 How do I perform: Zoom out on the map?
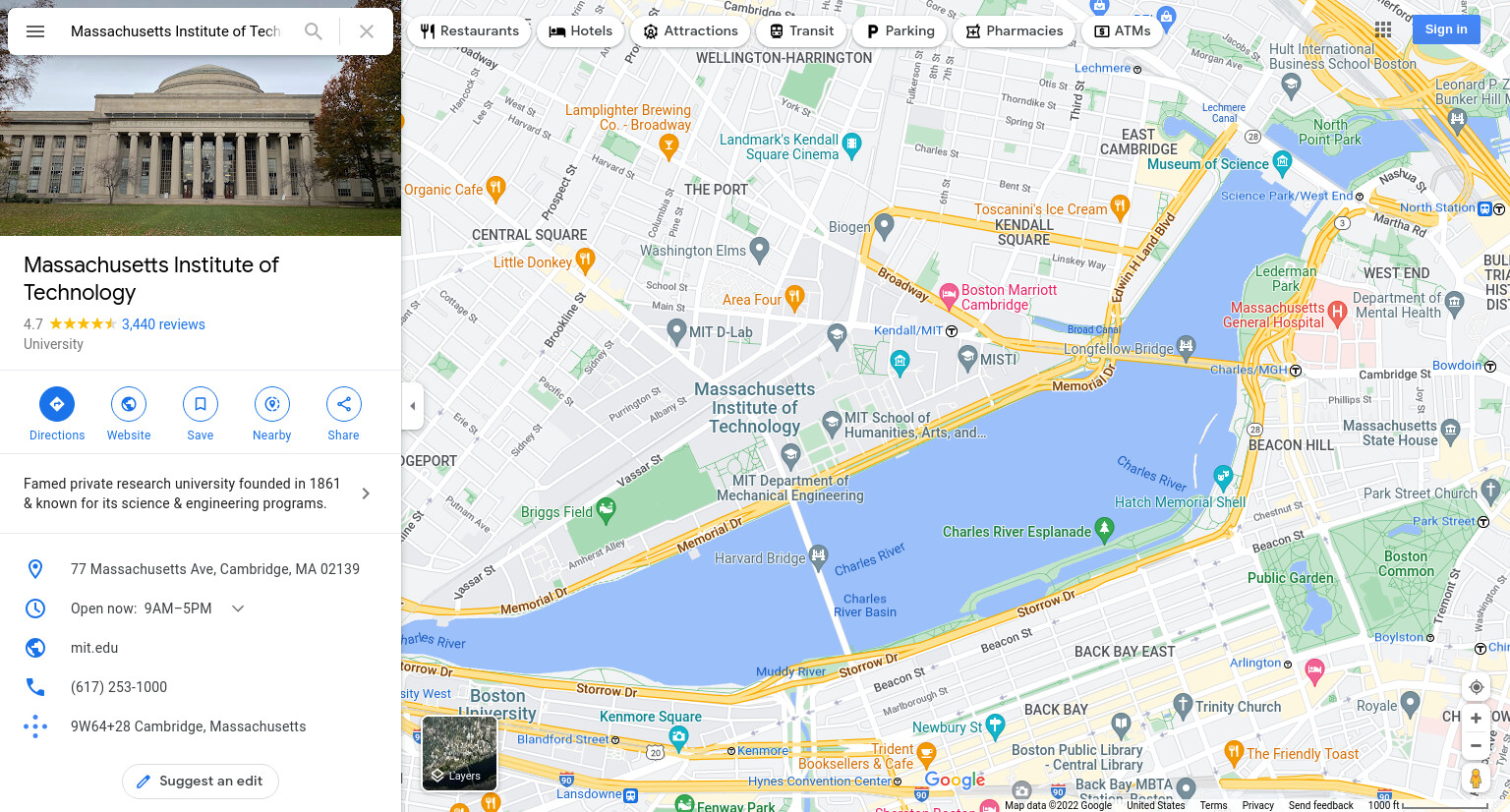tap(1476, 746)
